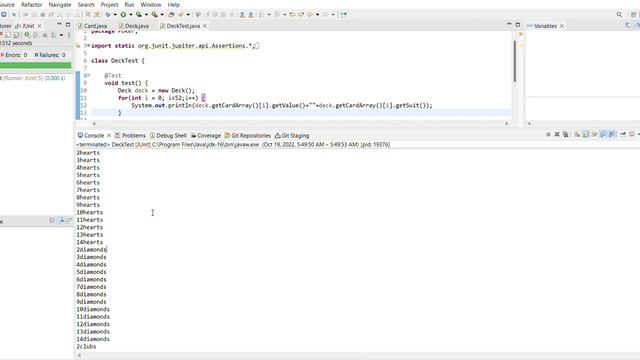Click the editor vertical scrollbar thumb
640x360 pixels.
coord(515,61)
